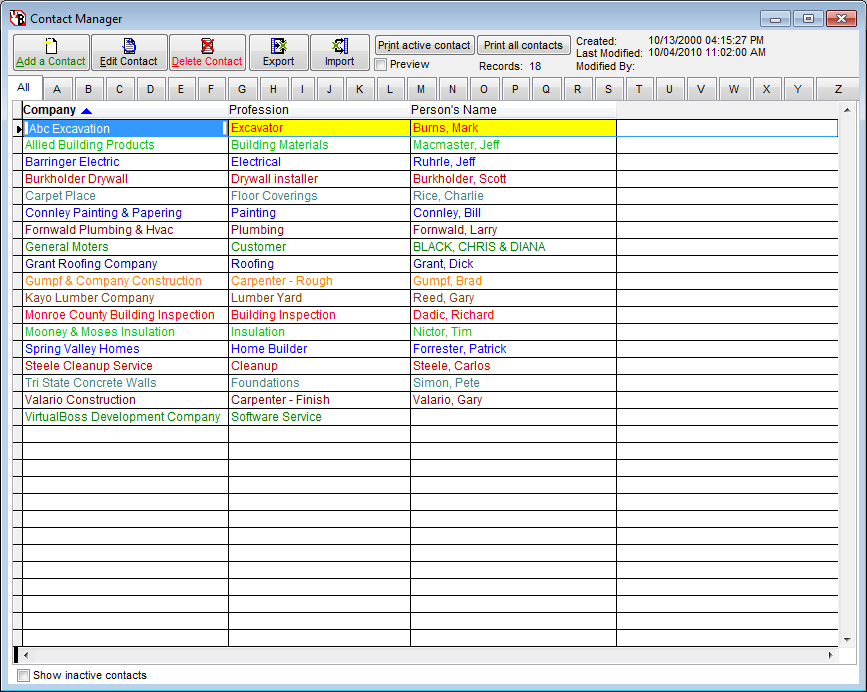Open Edit Contact from the toolbar
This screenshot has width=867, height=692.
click(129, 52)
